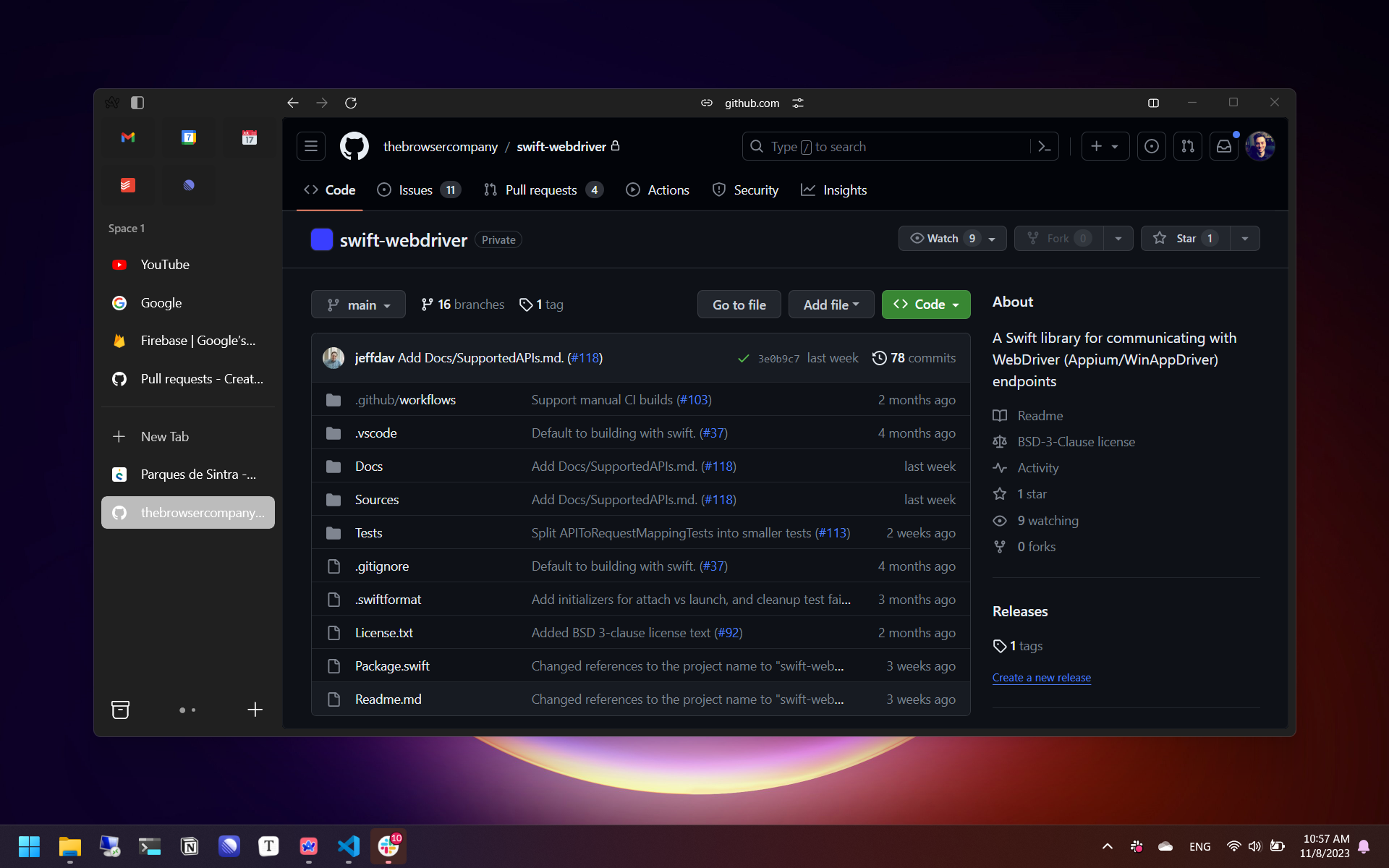Open the archive icon in sidebar
Screen dimensions: 1389x868
point(121,710)
